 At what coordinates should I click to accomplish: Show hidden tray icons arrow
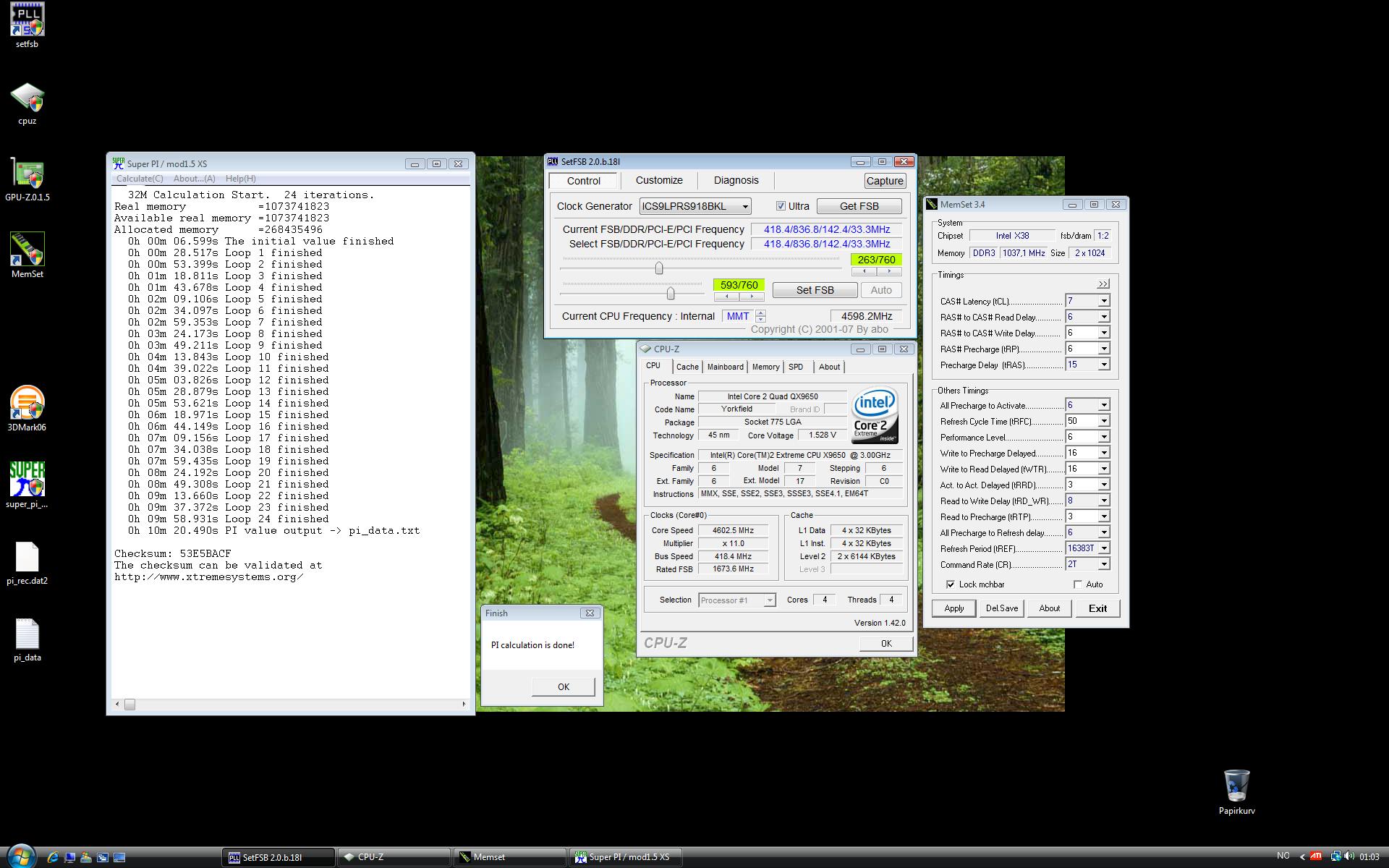tap(1303, 857)
